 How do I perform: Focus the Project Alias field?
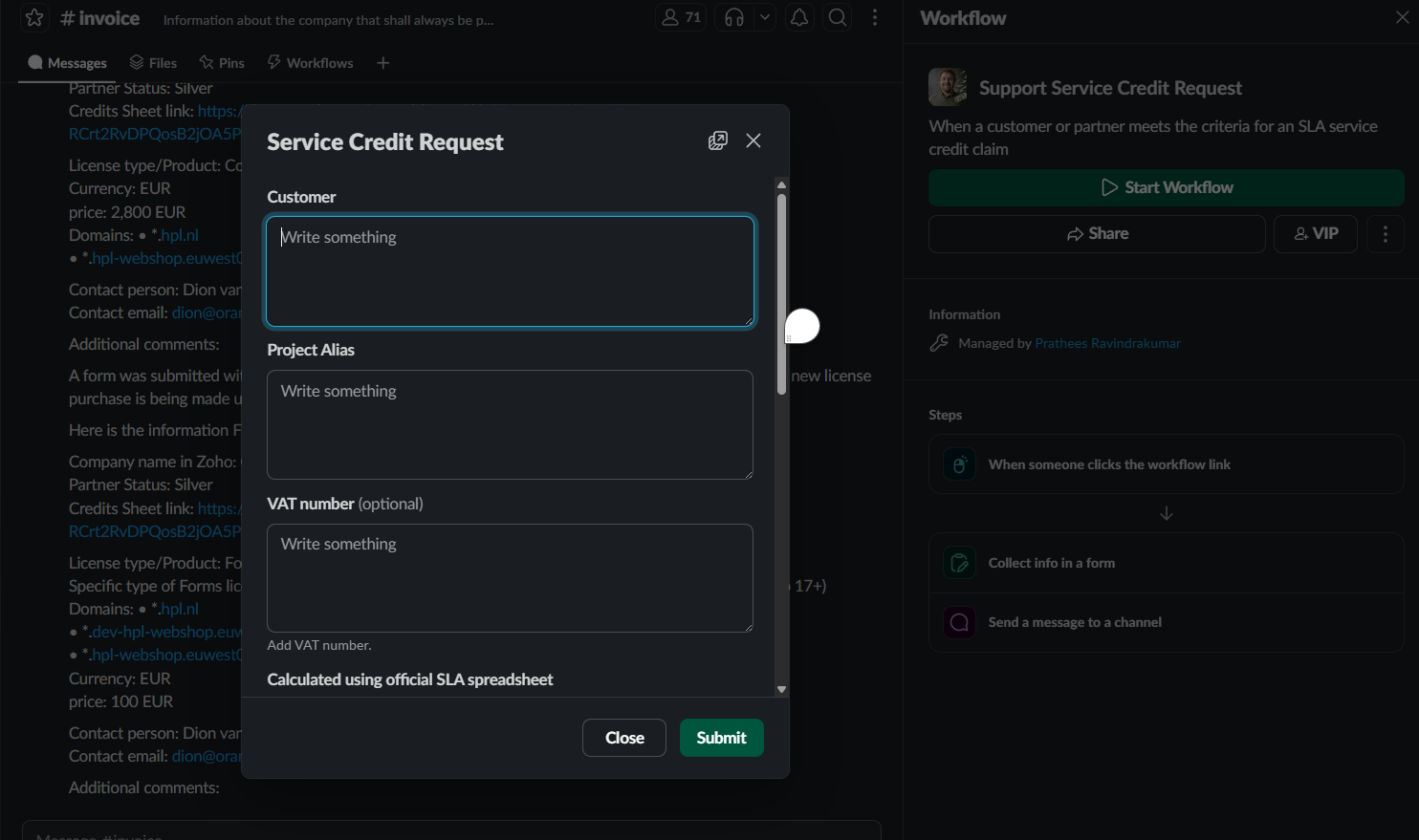coord(510,424)
